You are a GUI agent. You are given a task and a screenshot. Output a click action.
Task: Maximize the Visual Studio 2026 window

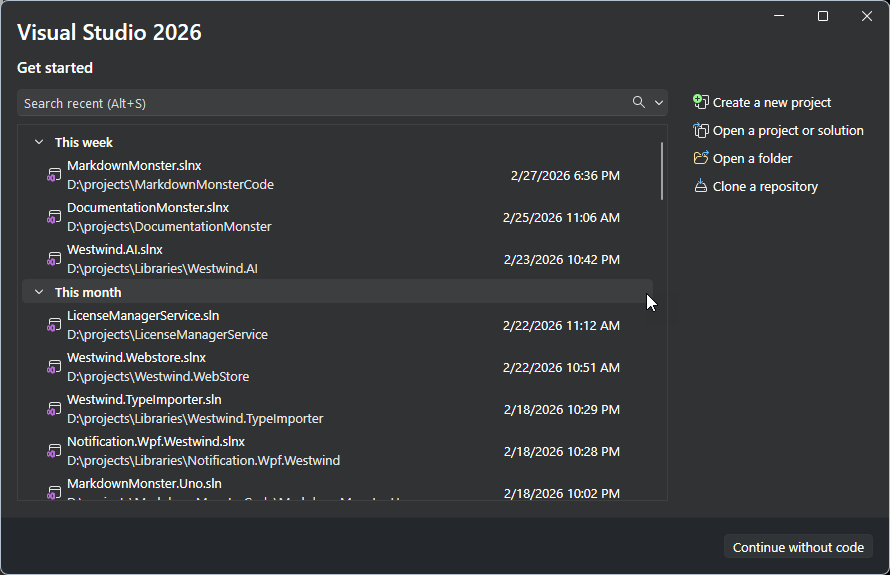click(x=822, y=16)
